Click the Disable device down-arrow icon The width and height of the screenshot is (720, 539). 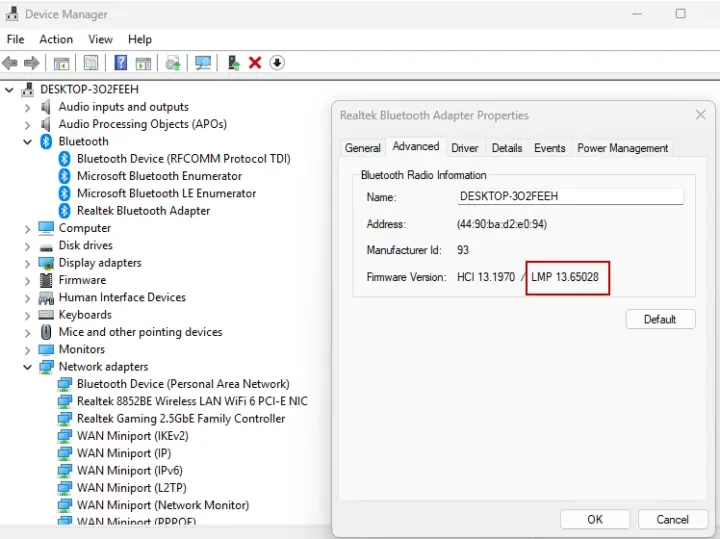[x=277, y=62]
